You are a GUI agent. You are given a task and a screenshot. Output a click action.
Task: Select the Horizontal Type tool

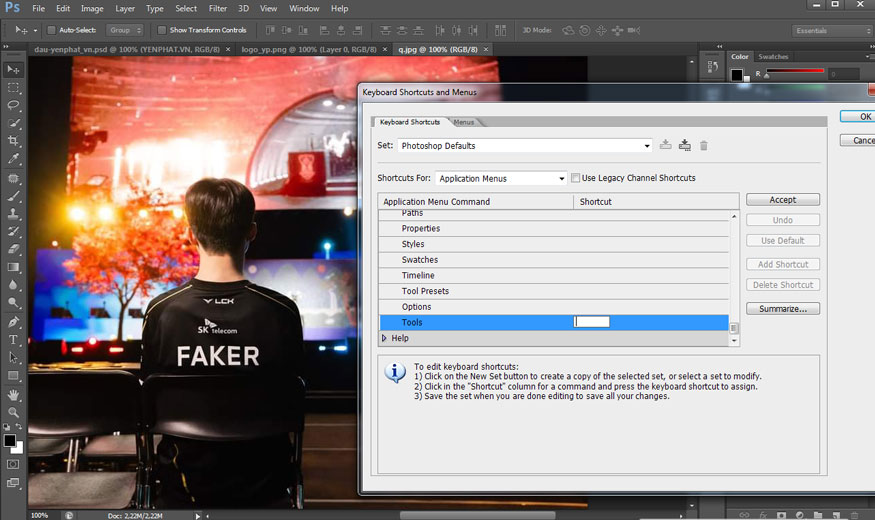point(13,340)
